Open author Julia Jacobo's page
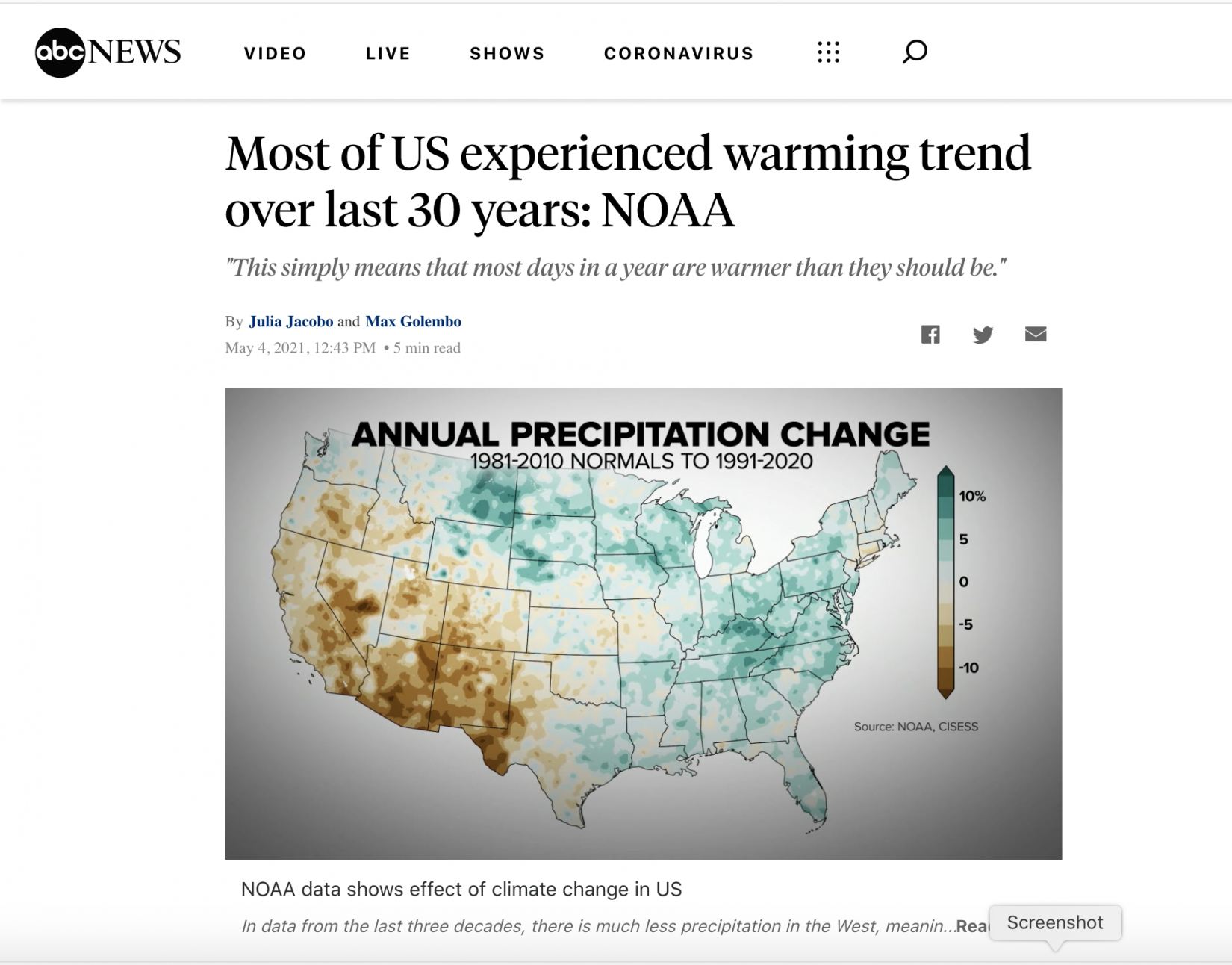1232x965 pixels. pyautogui.click(x=291, y=321)
